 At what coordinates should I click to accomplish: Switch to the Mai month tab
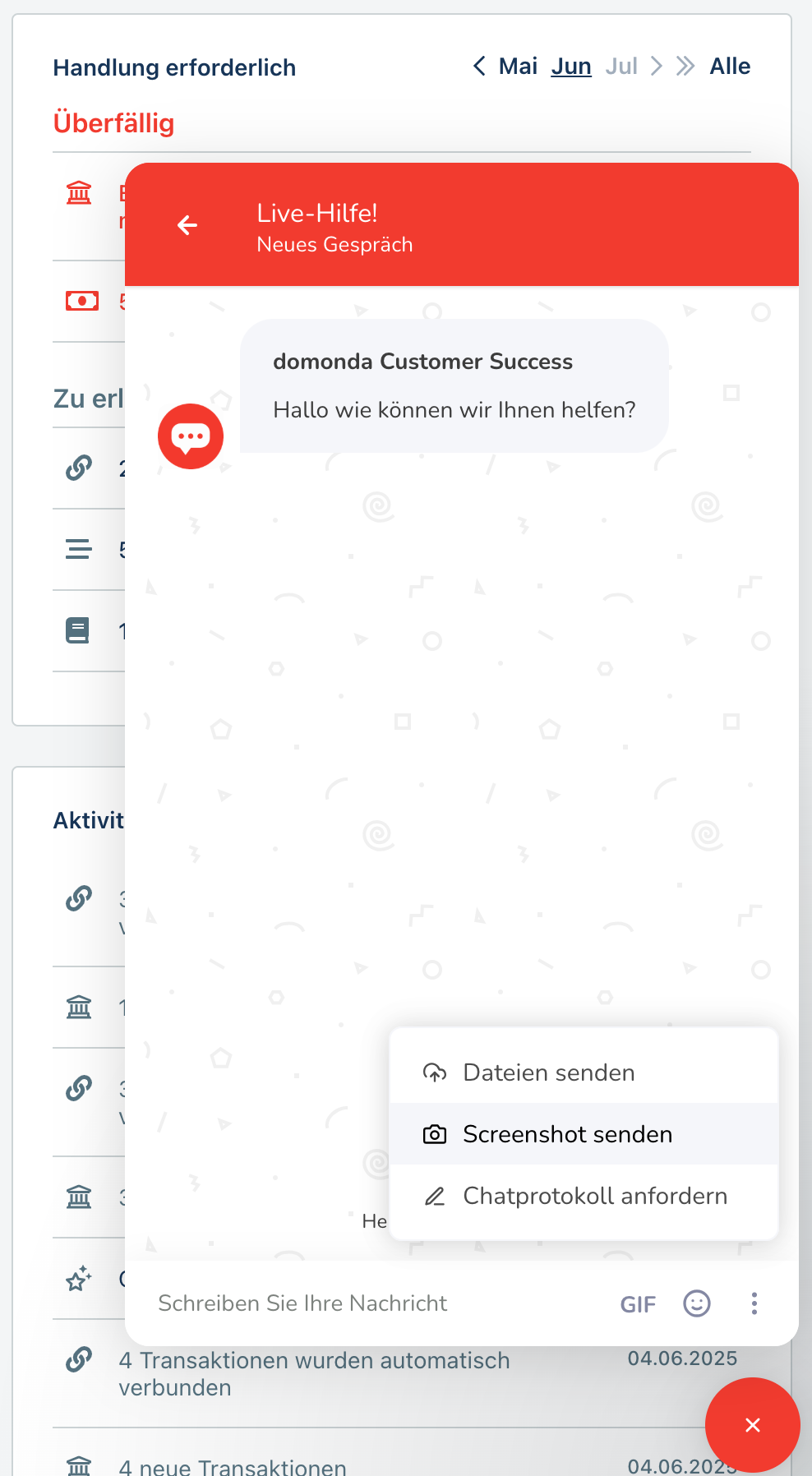pos(518,67)
